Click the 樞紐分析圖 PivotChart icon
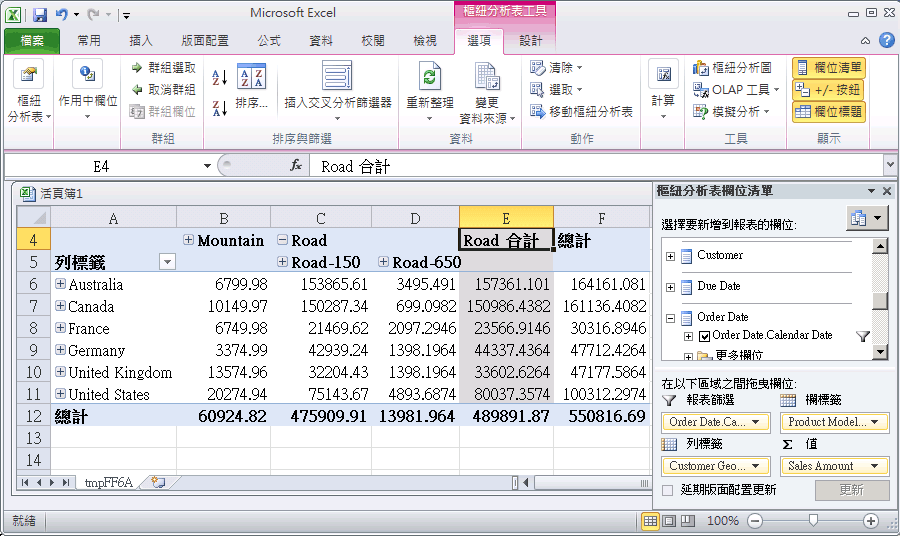The width and height of the screenshot is (900, 536). (701, 68)
